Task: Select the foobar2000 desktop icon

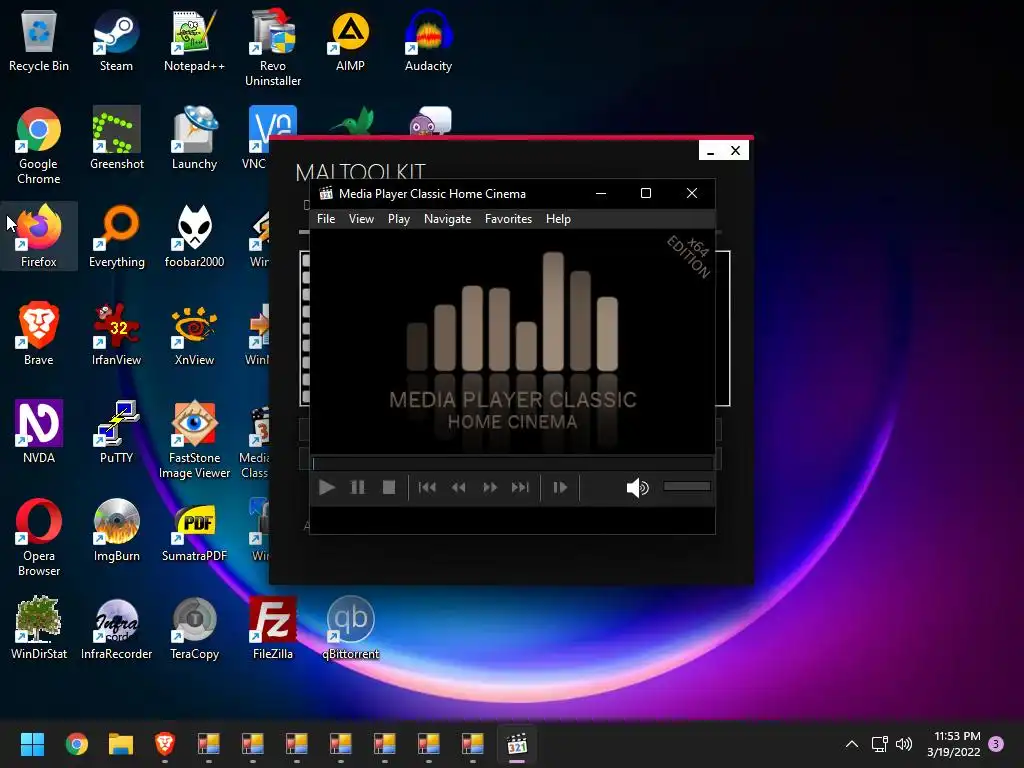Action: (x=194, y=236)
